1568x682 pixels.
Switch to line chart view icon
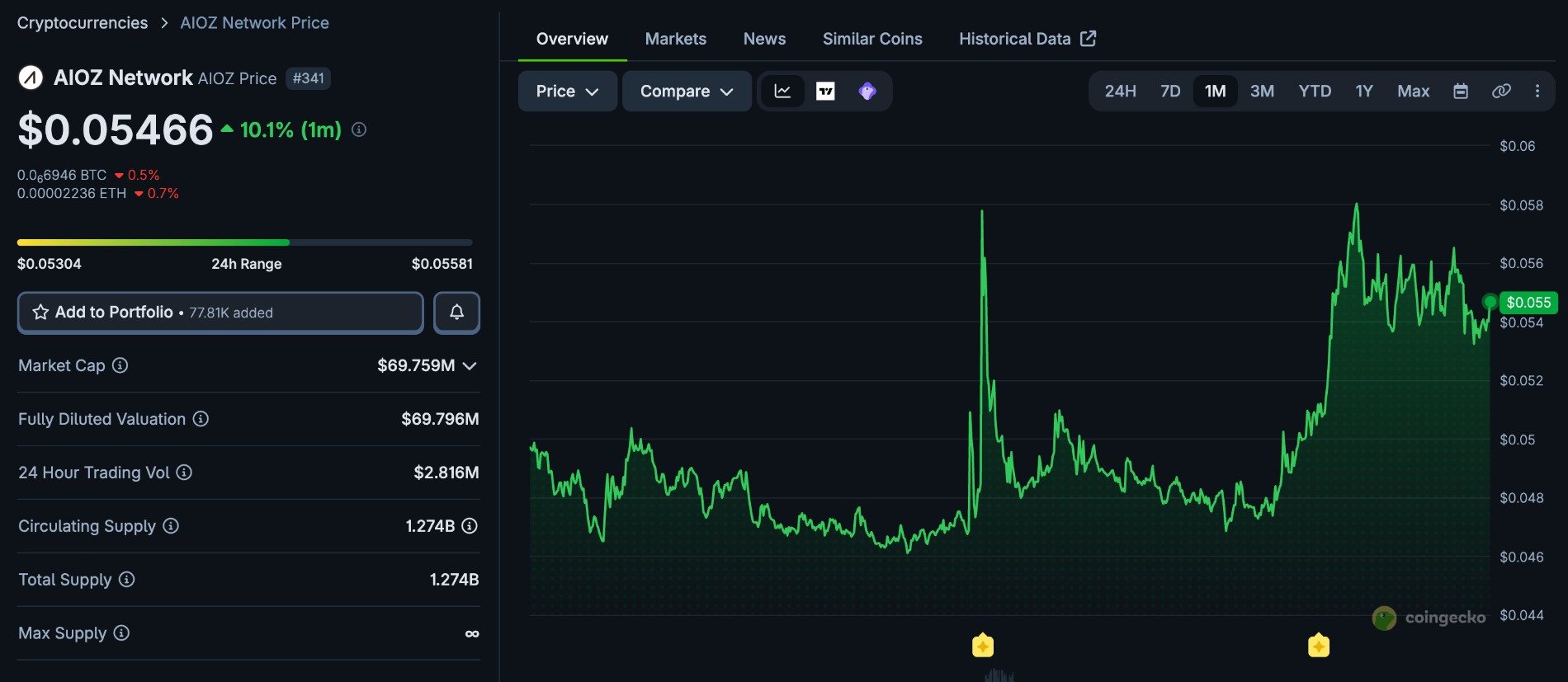click(x=782, y=92)
